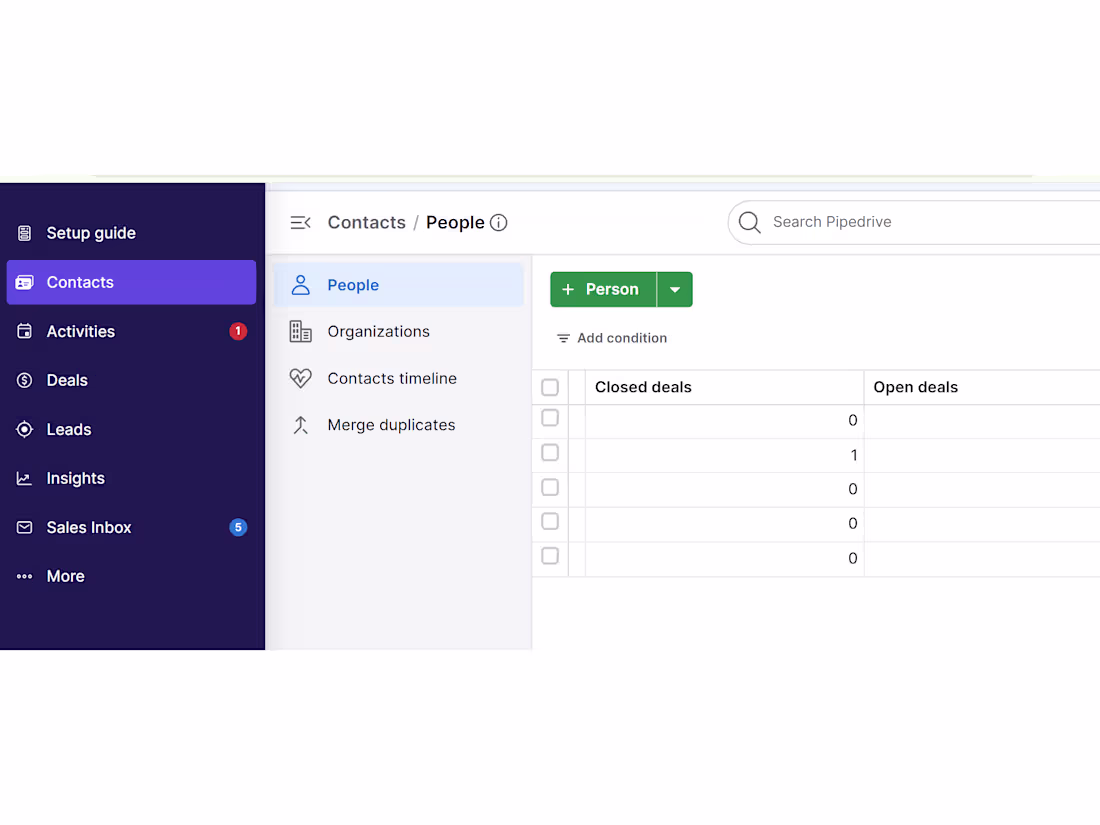Click the green + Person button
This screenshot has width=1100, height=825.
pos(603,289)
